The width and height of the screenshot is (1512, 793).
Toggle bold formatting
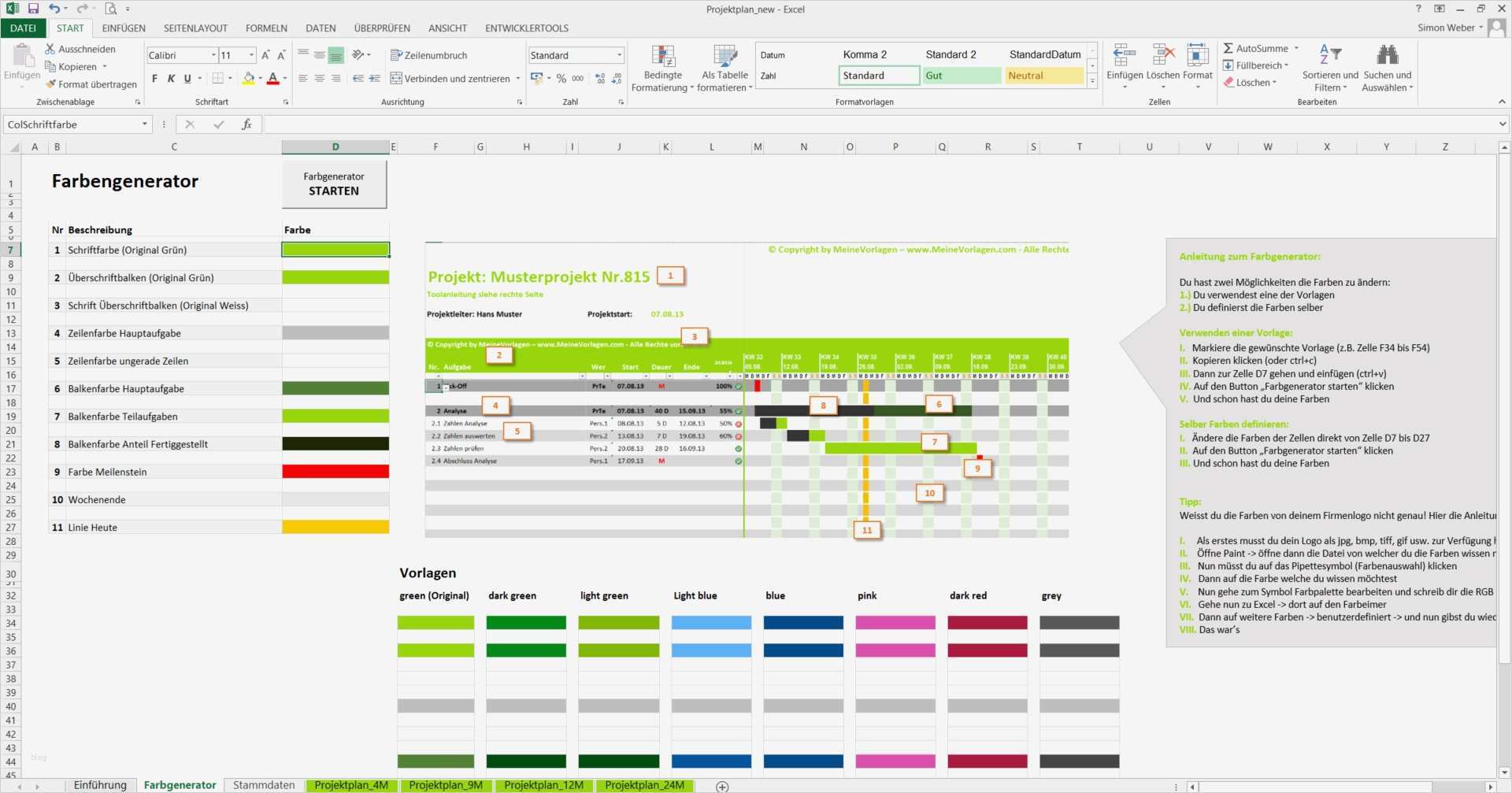point(154,79)
